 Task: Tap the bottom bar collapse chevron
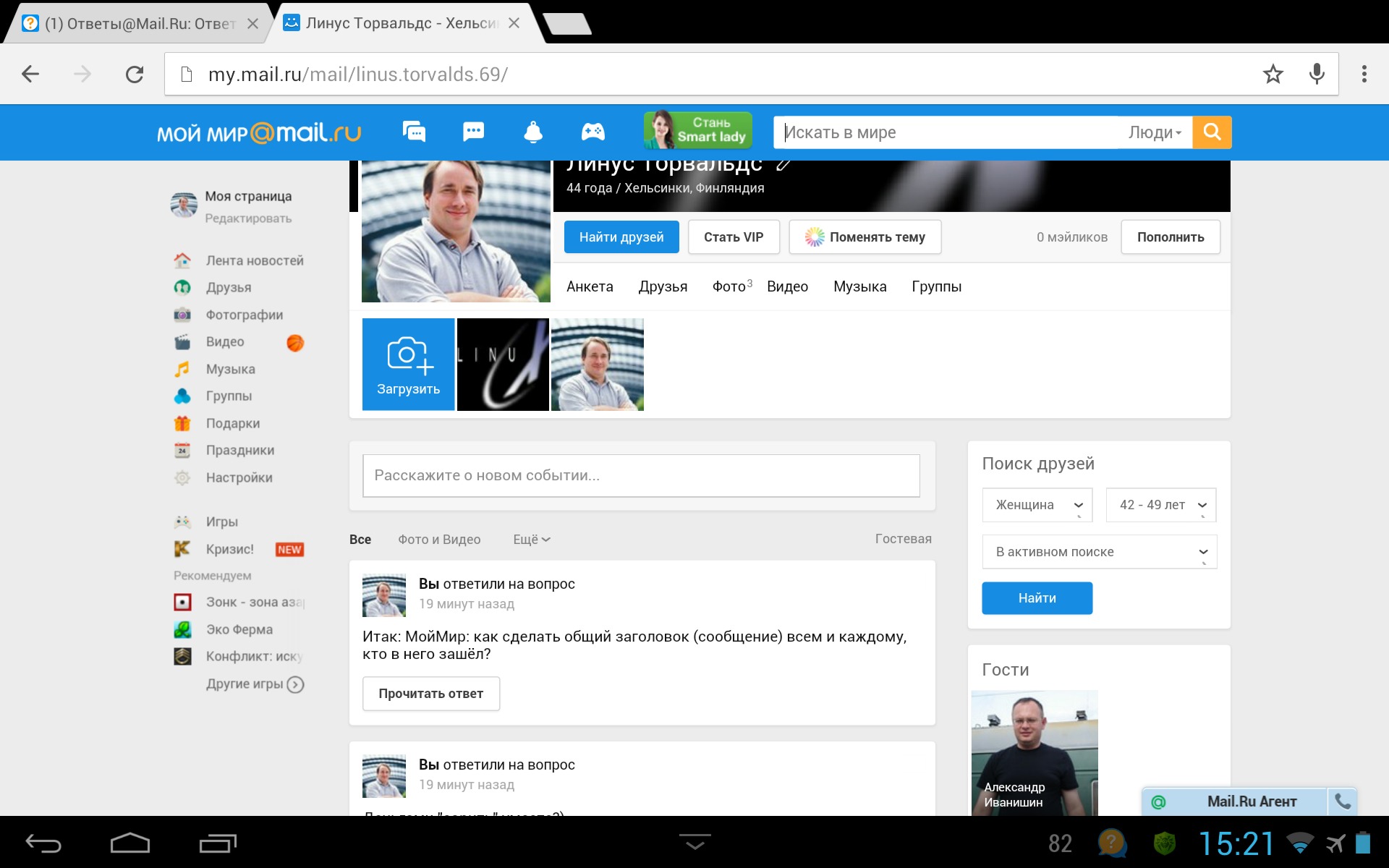tap(695, 842)
